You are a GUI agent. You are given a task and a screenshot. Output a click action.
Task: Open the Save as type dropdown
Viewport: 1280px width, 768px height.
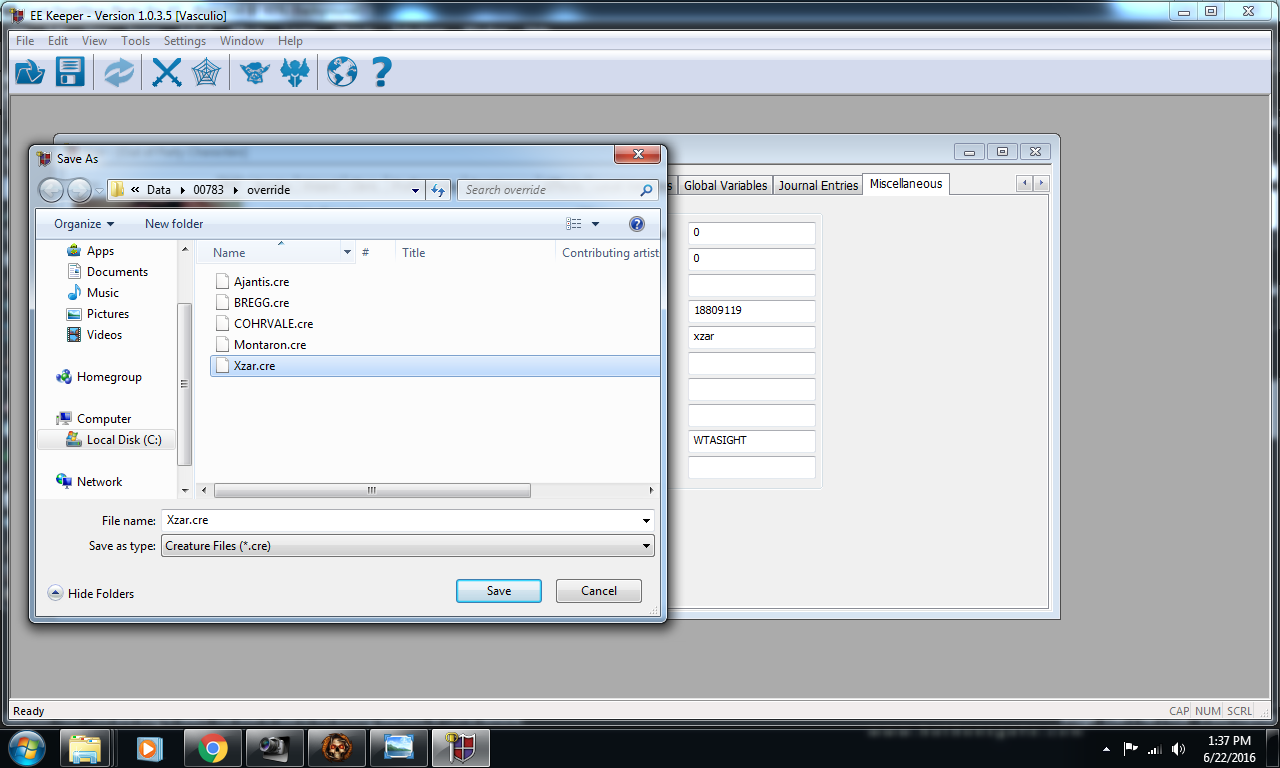[645, 545]
